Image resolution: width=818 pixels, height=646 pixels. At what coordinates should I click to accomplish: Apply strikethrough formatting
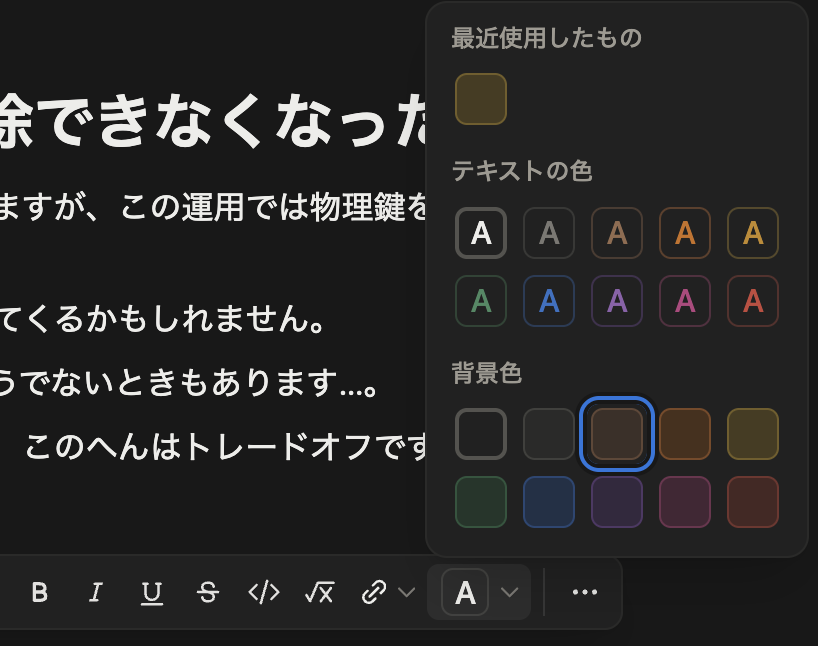pyautogui.click(x=208, y=593)
